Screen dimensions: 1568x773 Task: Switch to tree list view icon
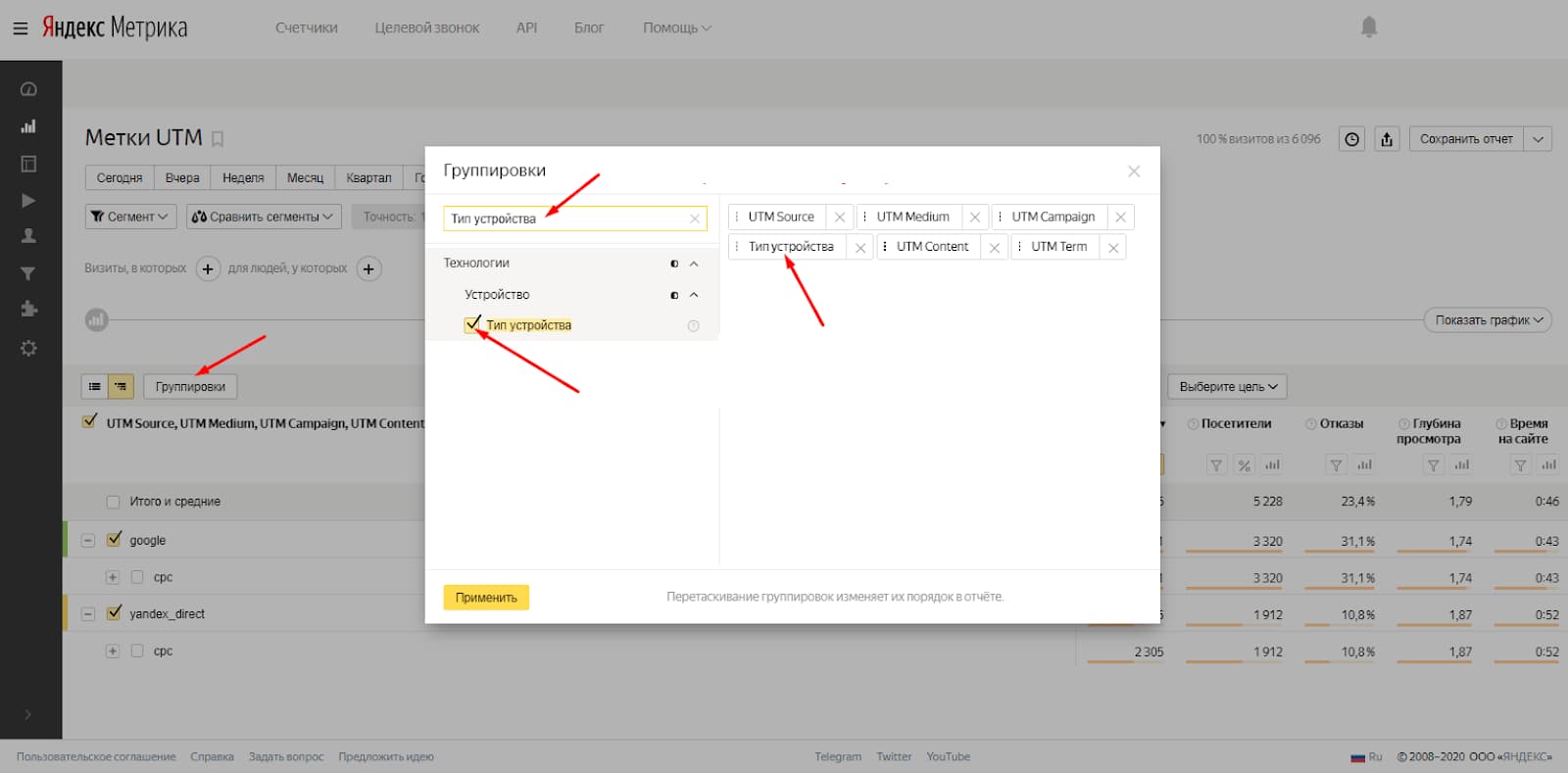[x=121, y=386]
